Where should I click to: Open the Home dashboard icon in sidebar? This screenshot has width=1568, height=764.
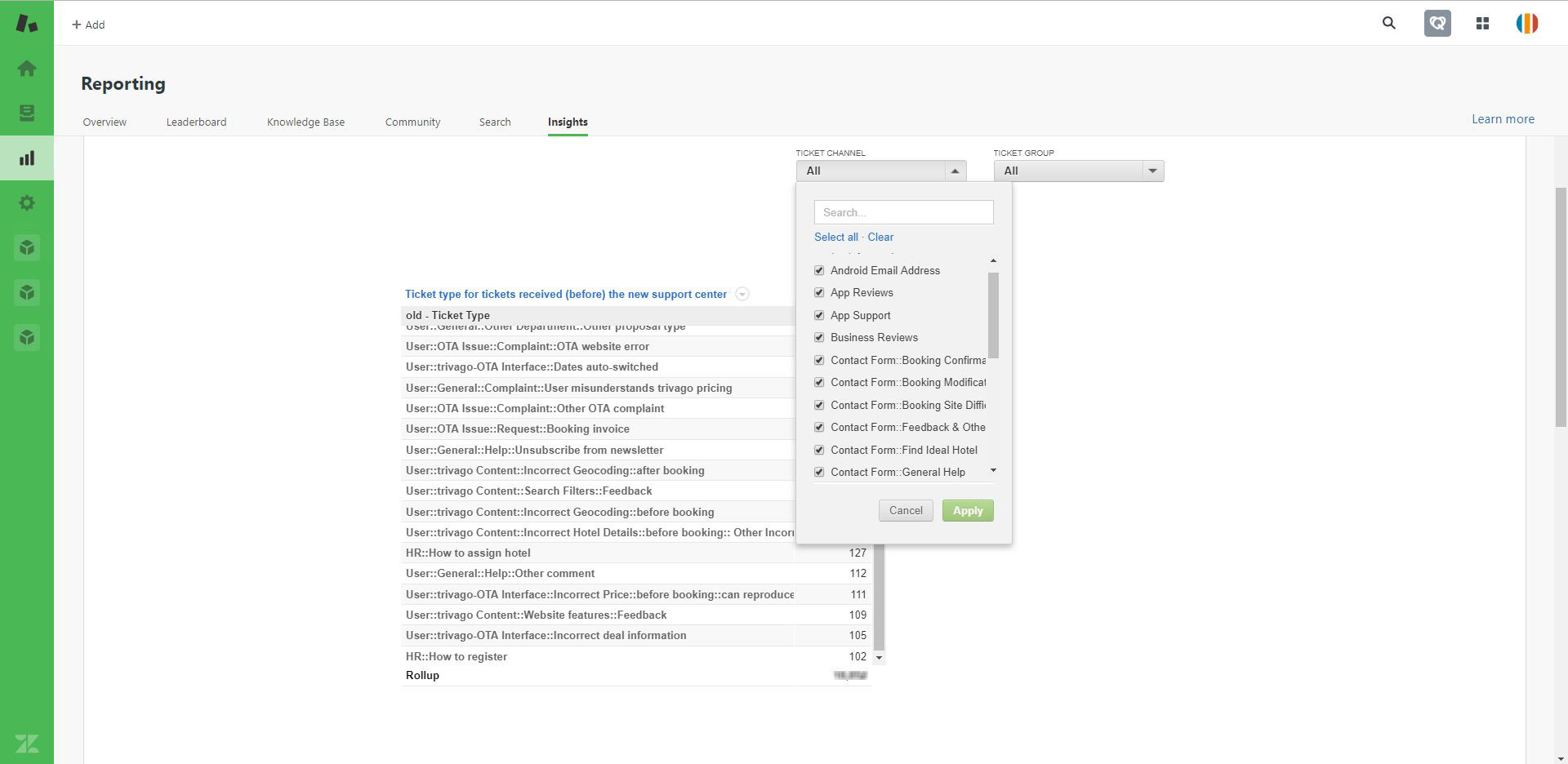tap(27, 69)
